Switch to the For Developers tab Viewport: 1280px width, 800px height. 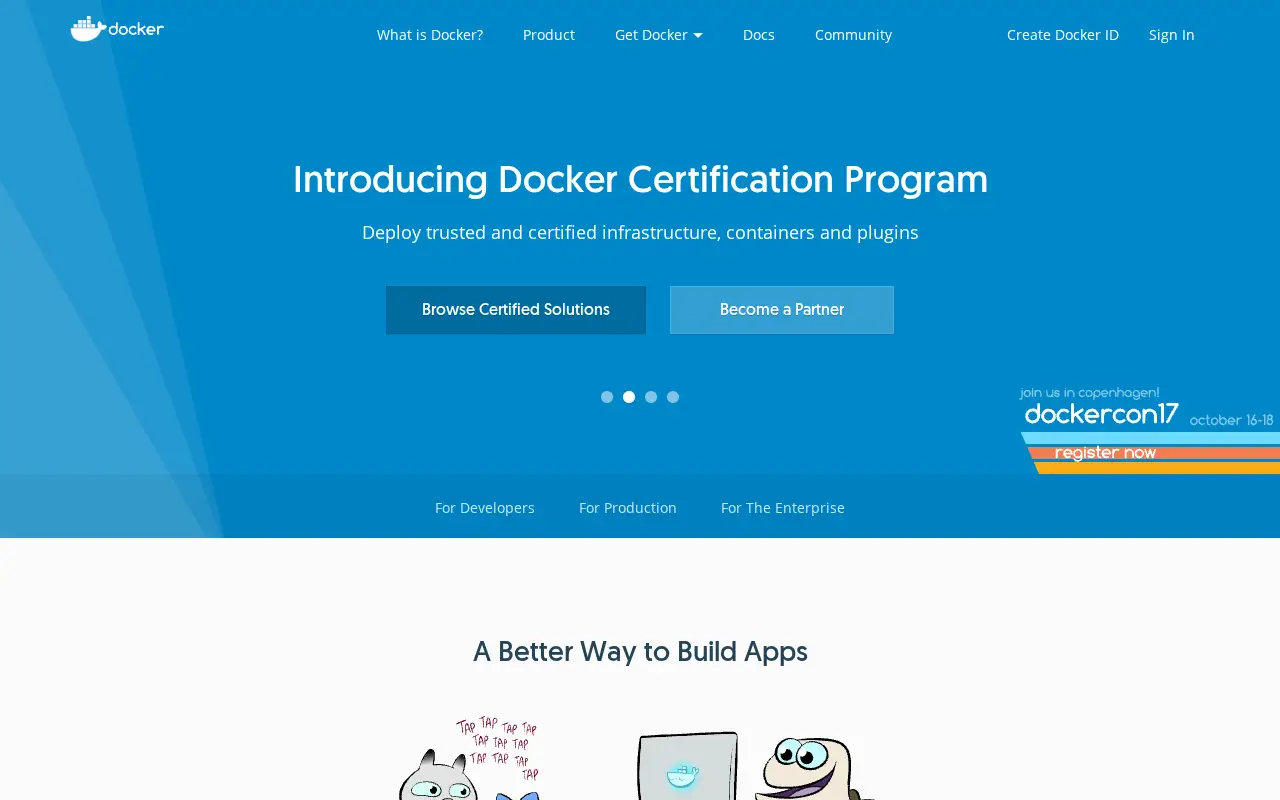coord(485,508)
